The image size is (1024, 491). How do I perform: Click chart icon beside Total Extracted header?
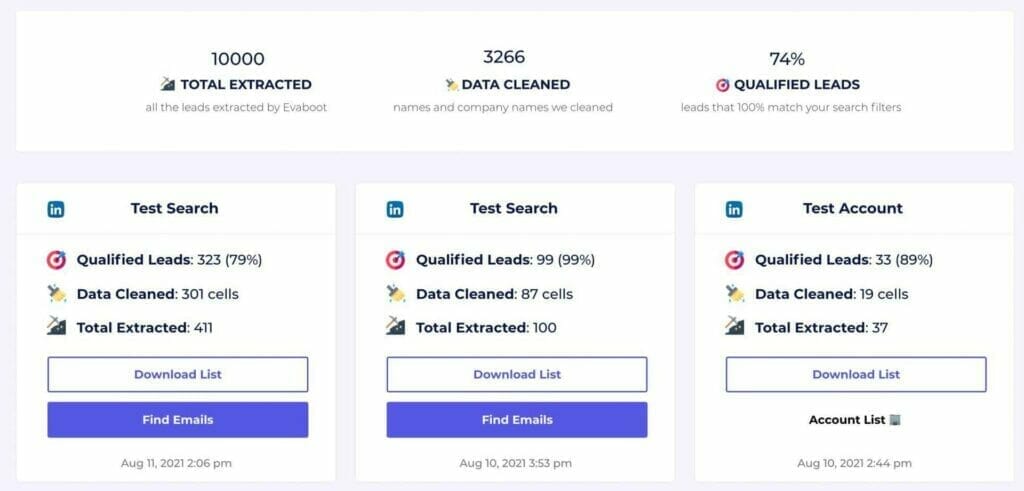pyautogui.click(x=168, y=85)
